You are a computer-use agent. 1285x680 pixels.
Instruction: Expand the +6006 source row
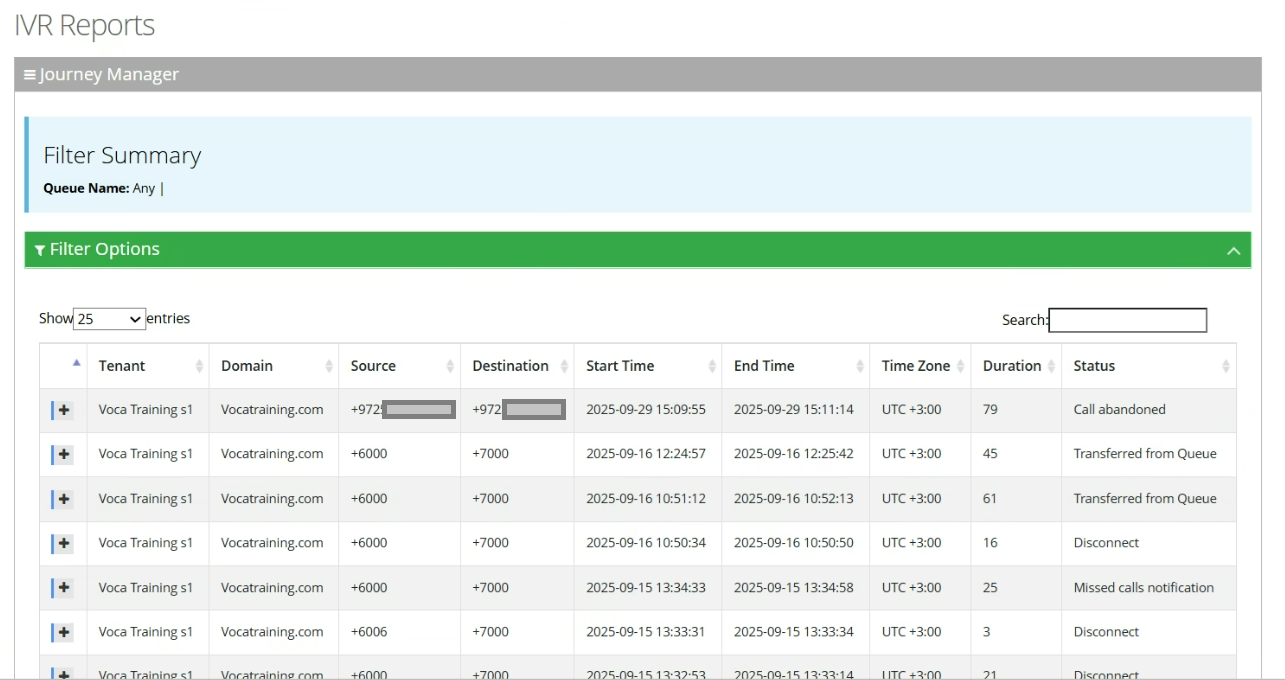coord(64,632)
